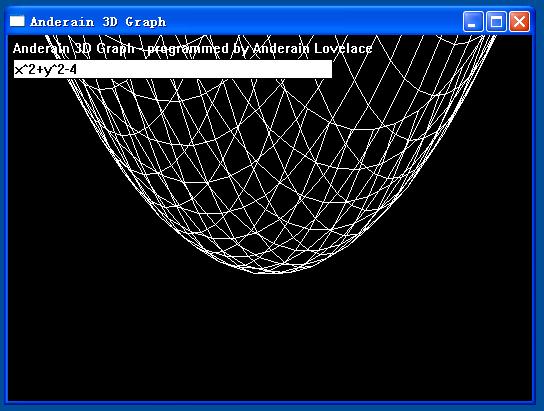The image size is (544, 411).
Task: Click the "Anderain 3D Graph" title bar caption
Action: (98, 22)
